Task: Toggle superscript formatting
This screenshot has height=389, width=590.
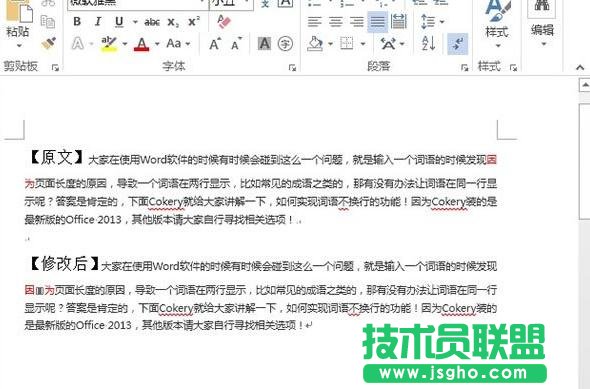Action: click(194, 22)
